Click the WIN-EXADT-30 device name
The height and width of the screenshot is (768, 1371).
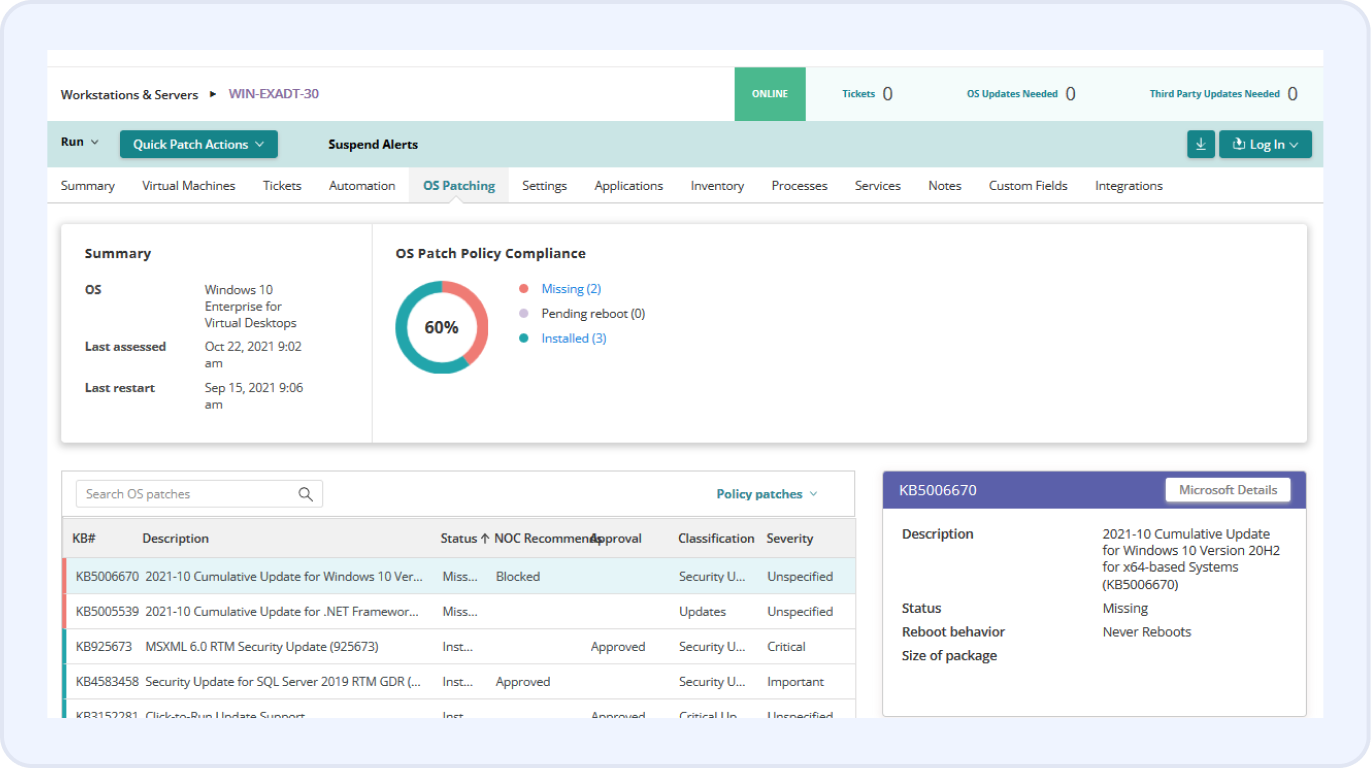(x=274, y=94)
